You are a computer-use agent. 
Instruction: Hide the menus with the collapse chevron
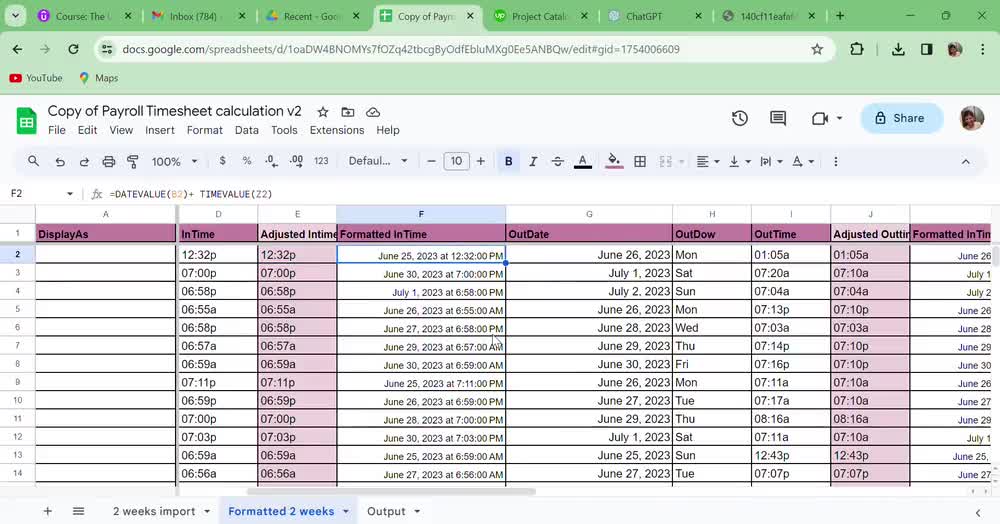pos(966,161)
